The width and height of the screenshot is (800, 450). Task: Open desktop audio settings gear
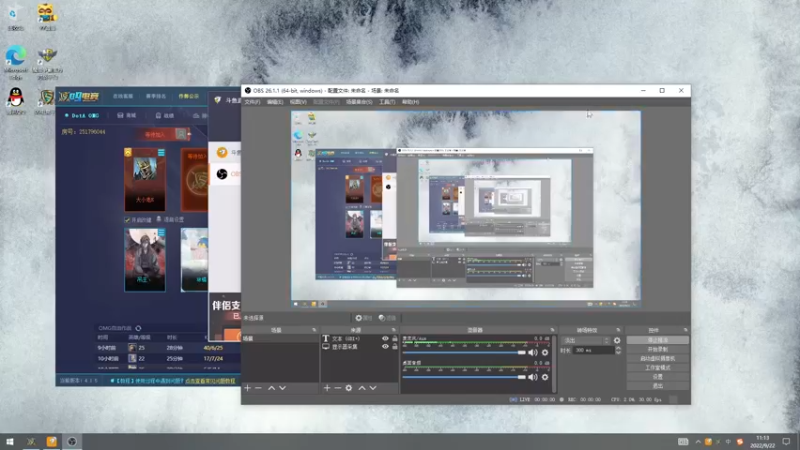[x=545, y=377]
